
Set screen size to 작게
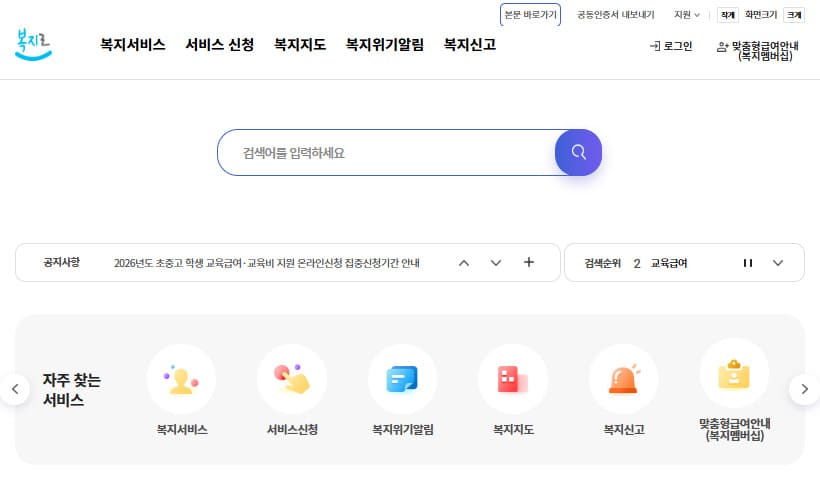[727, 15]
